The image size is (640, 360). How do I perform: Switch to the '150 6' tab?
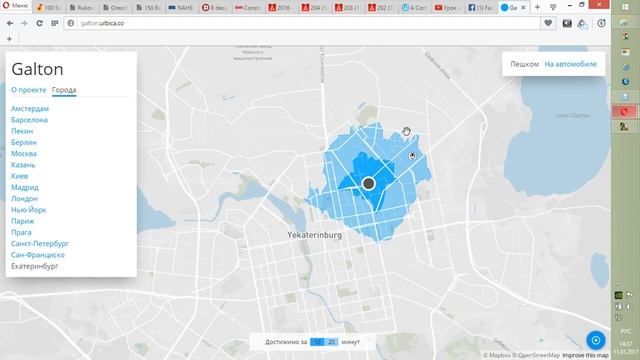[149, 7]
